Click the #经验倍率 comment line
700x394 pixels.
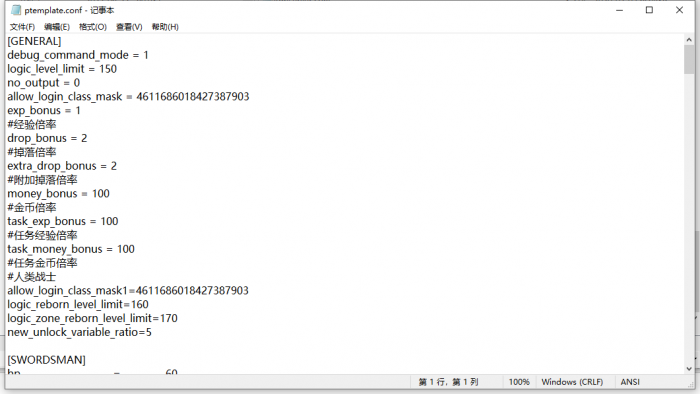pos(32,124)
